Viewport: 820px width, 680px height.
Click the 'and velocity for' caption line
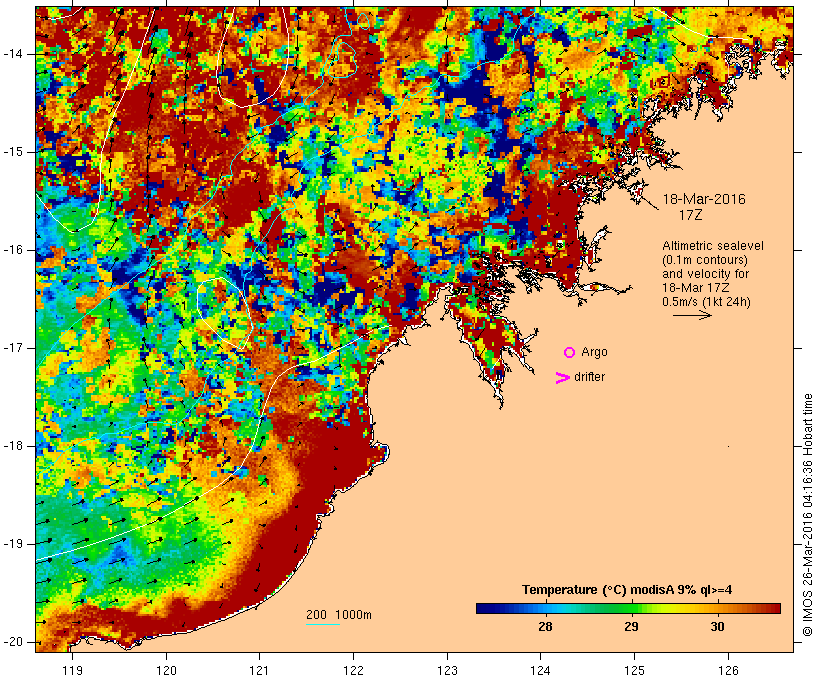[x=705, y=274]
